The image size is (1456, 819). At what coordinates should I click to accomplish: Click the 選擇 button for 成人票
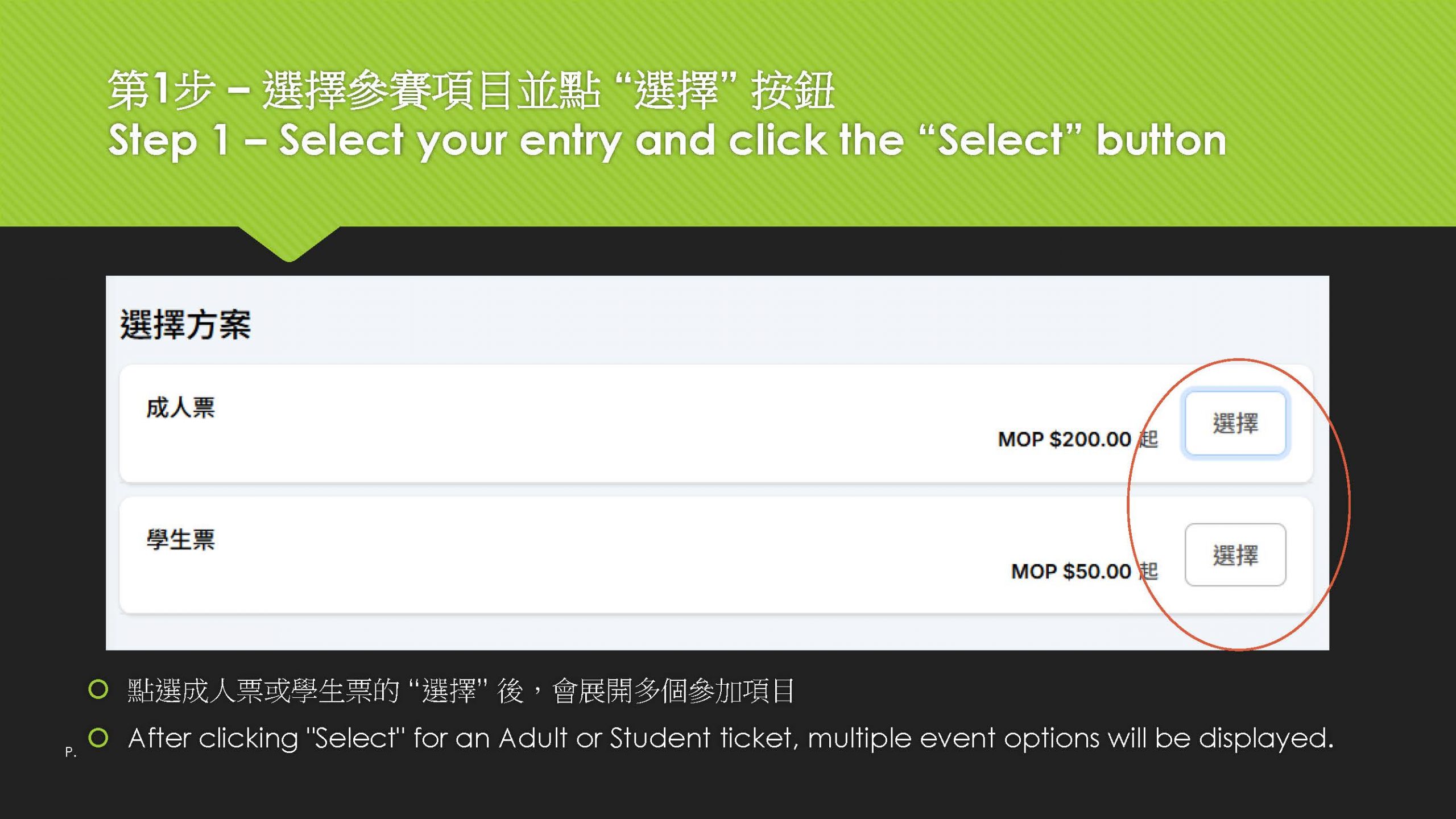tap(1235, 423)
